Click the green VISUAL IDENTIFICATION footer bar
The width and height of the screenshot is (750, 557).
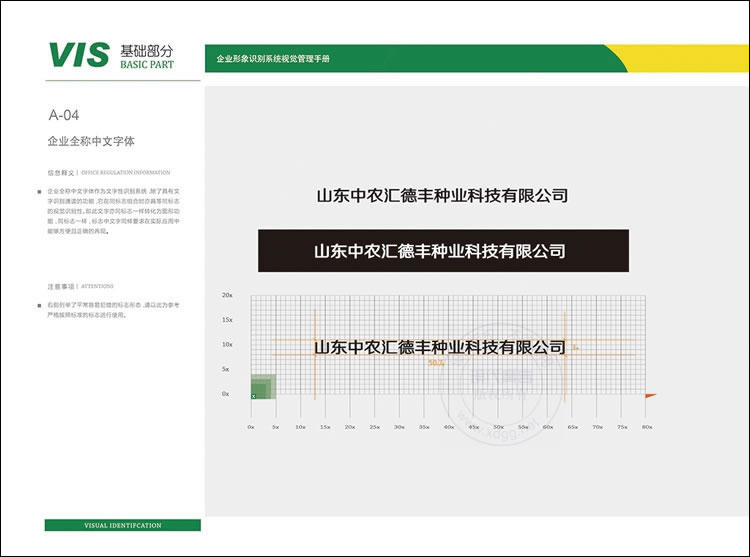(x=122, y=525)
